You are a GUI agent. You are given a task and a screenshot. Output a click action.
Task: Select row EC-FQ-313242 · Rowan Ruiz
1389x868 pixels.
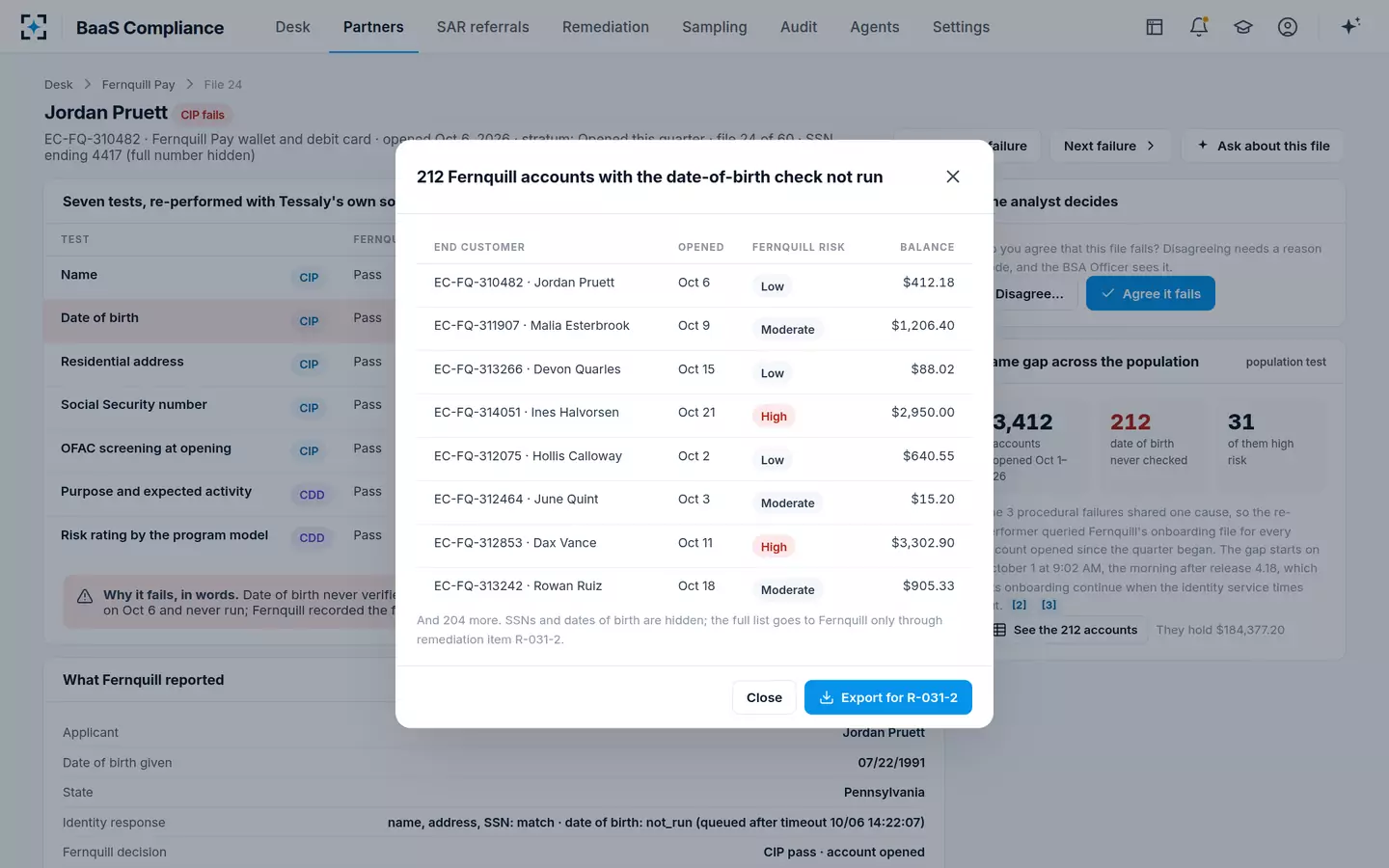tap(694, 589)
